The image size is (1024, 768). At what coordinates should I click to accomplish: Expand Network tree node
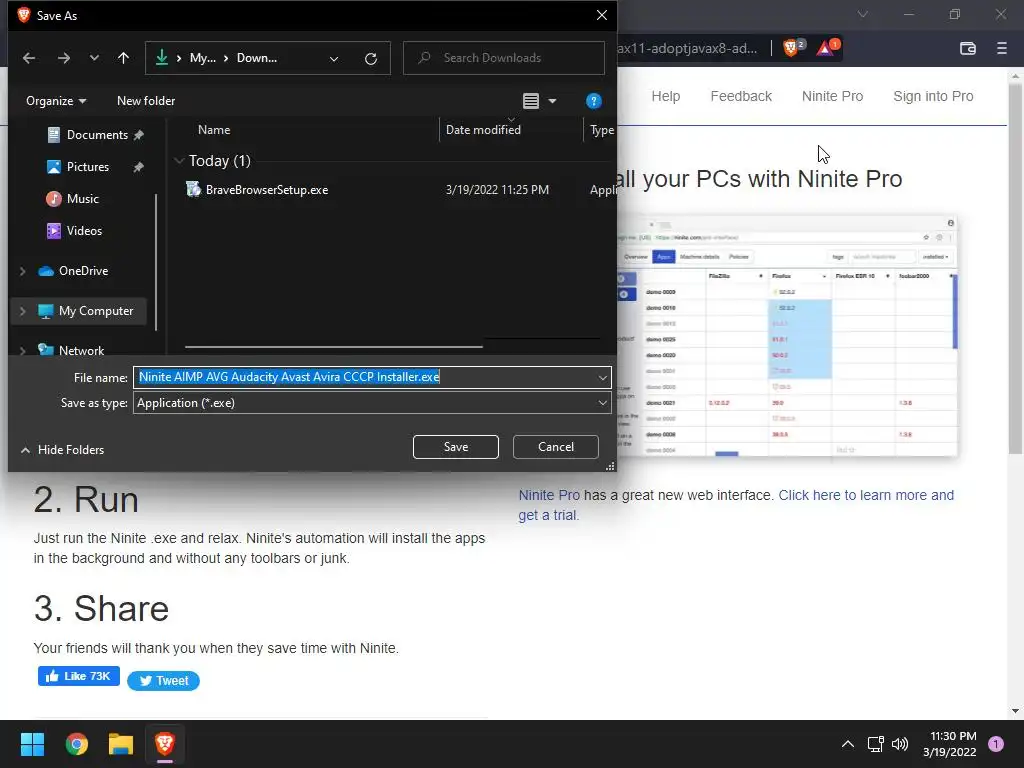23,351
